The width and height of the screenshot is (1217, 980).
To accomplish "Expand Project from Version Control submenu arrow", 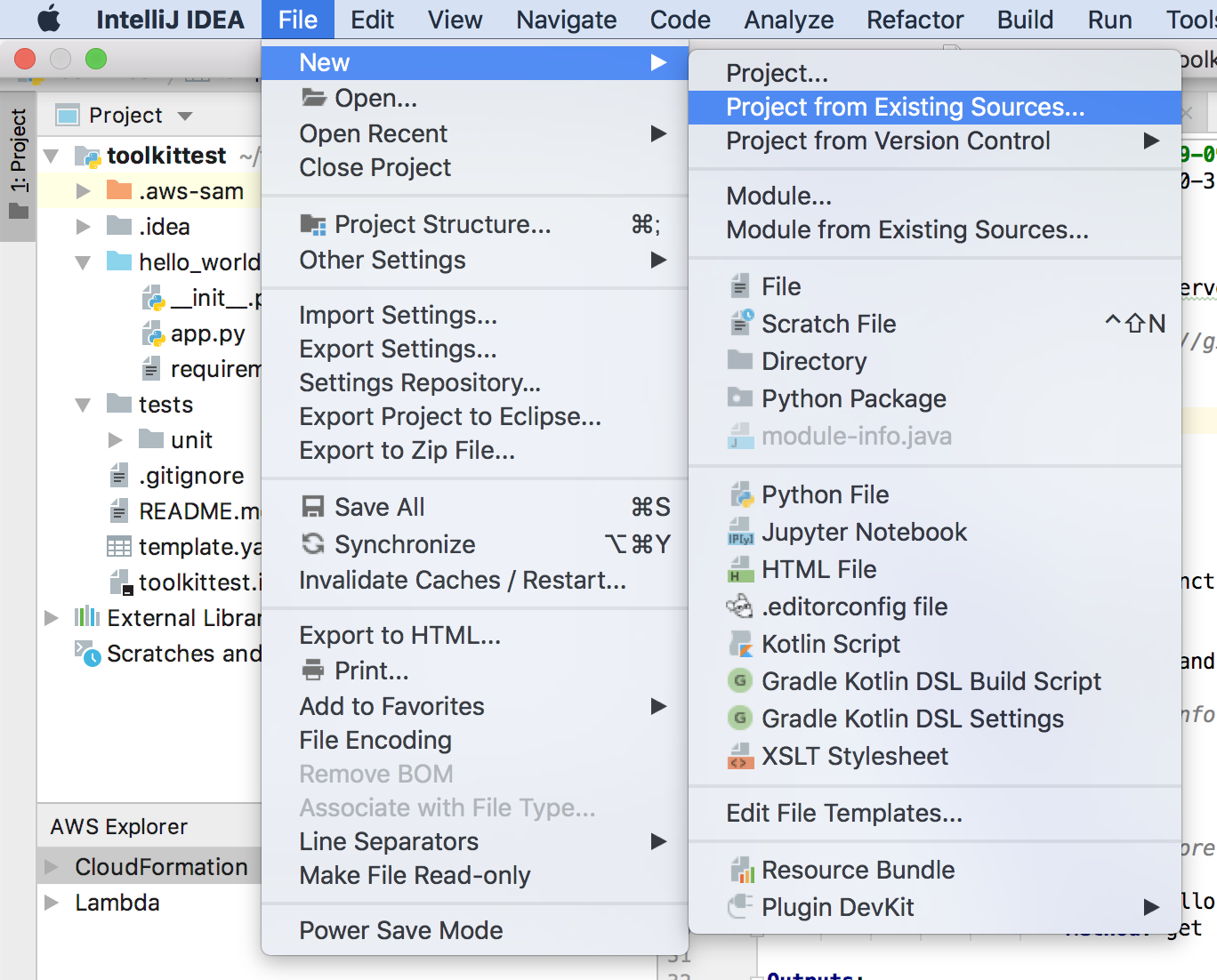I will 1151,141.
